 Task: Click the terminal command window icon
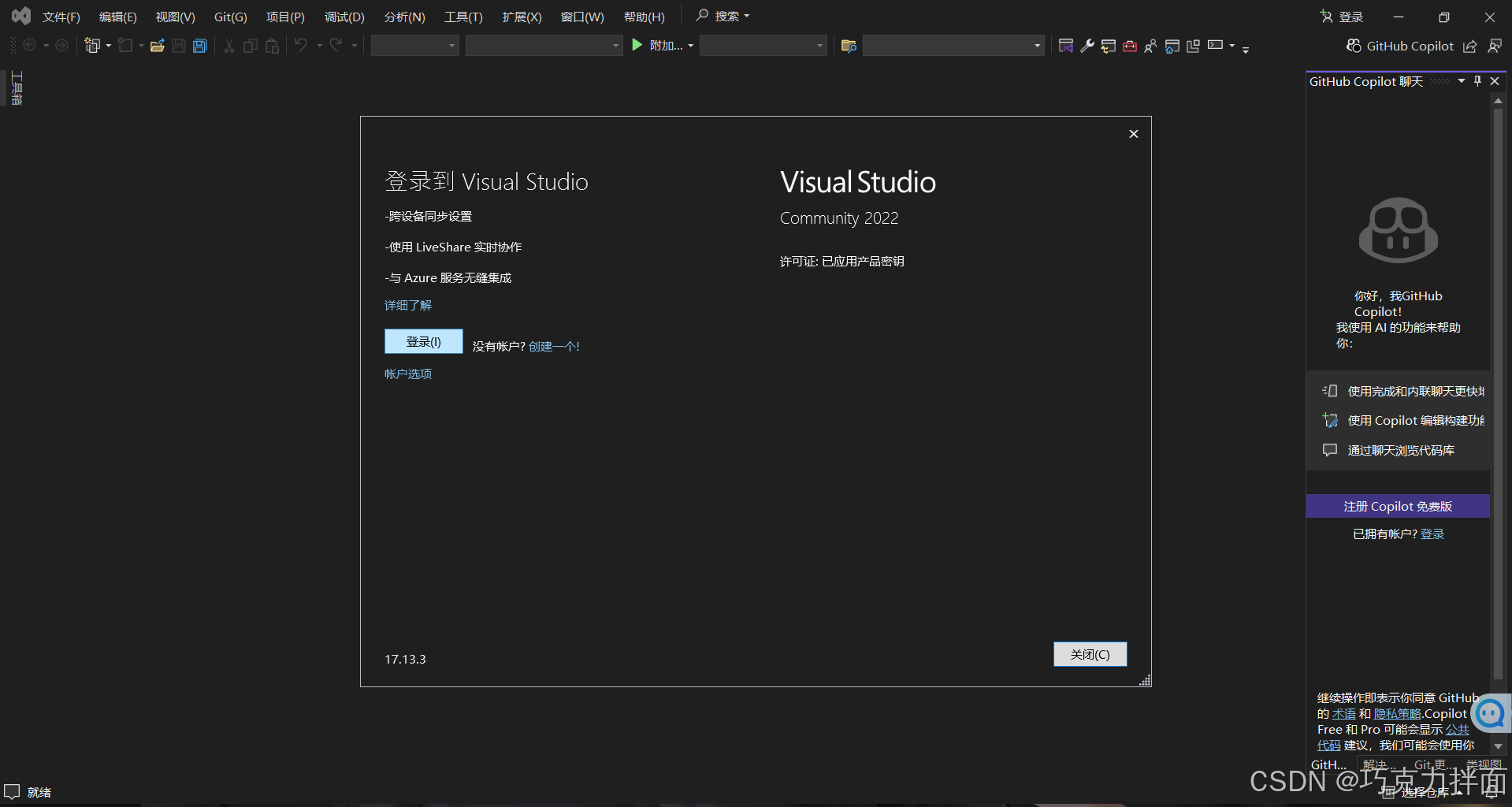[x=1216, y=45]
